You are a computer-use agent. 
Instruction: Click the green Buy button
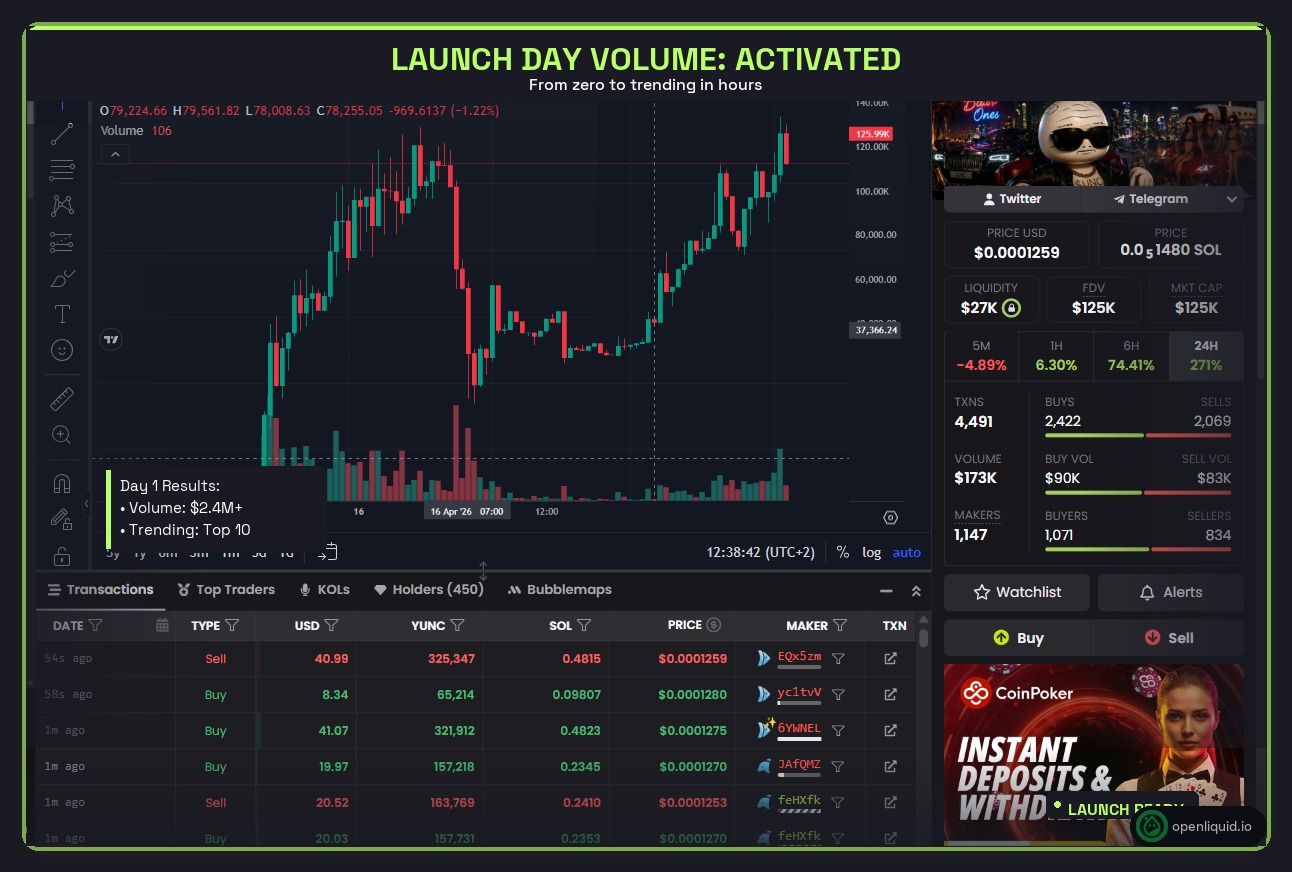(x=1017, y=638)
